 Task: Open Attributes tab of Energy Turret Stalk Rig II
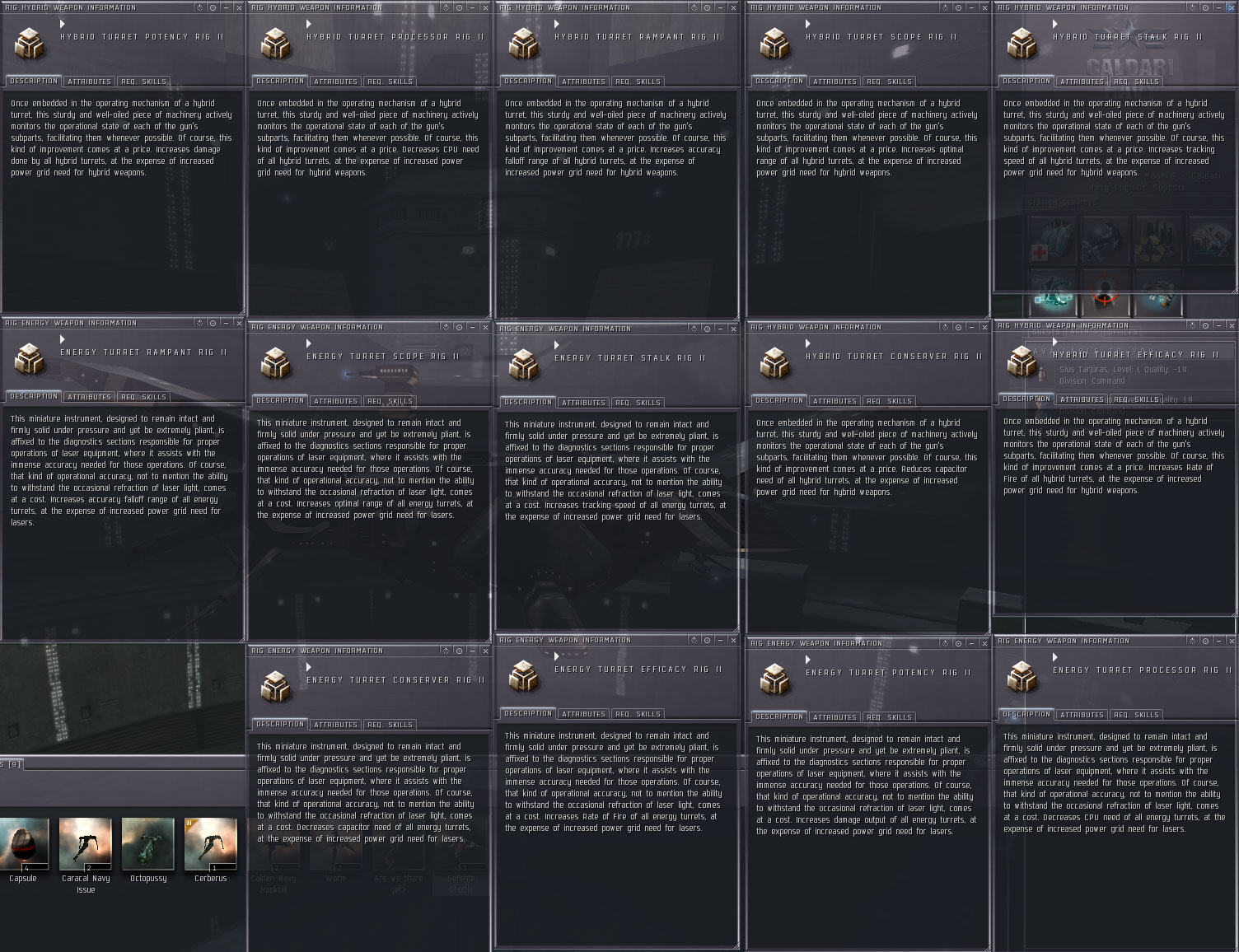coord(583,403)
